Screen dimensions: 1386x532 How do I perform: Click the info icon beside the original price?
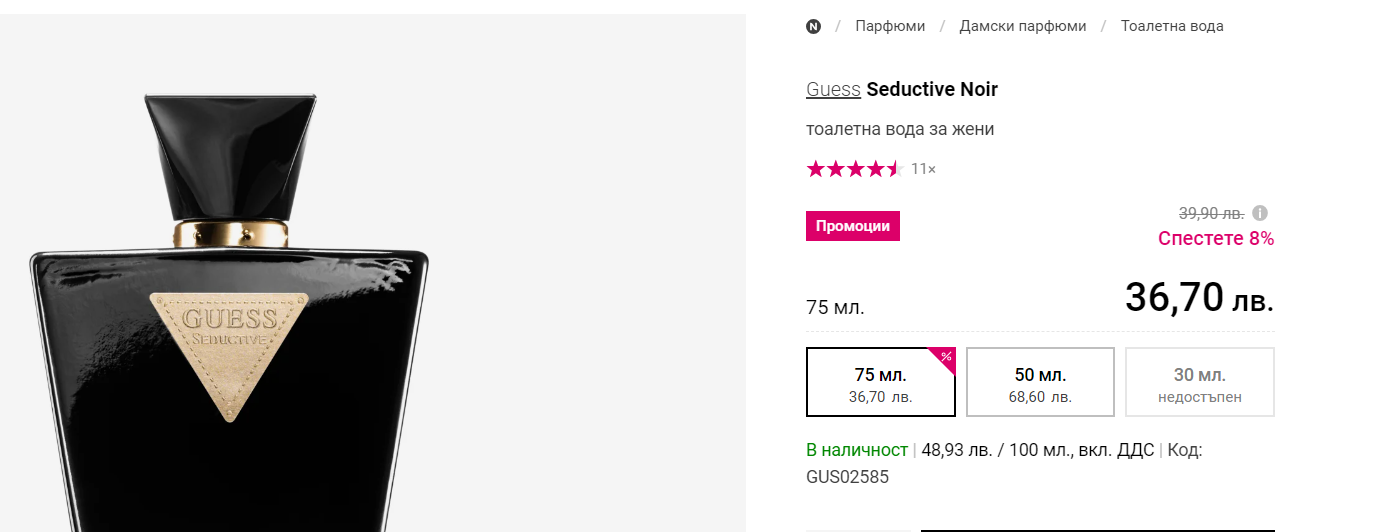tap(1260, 213)
